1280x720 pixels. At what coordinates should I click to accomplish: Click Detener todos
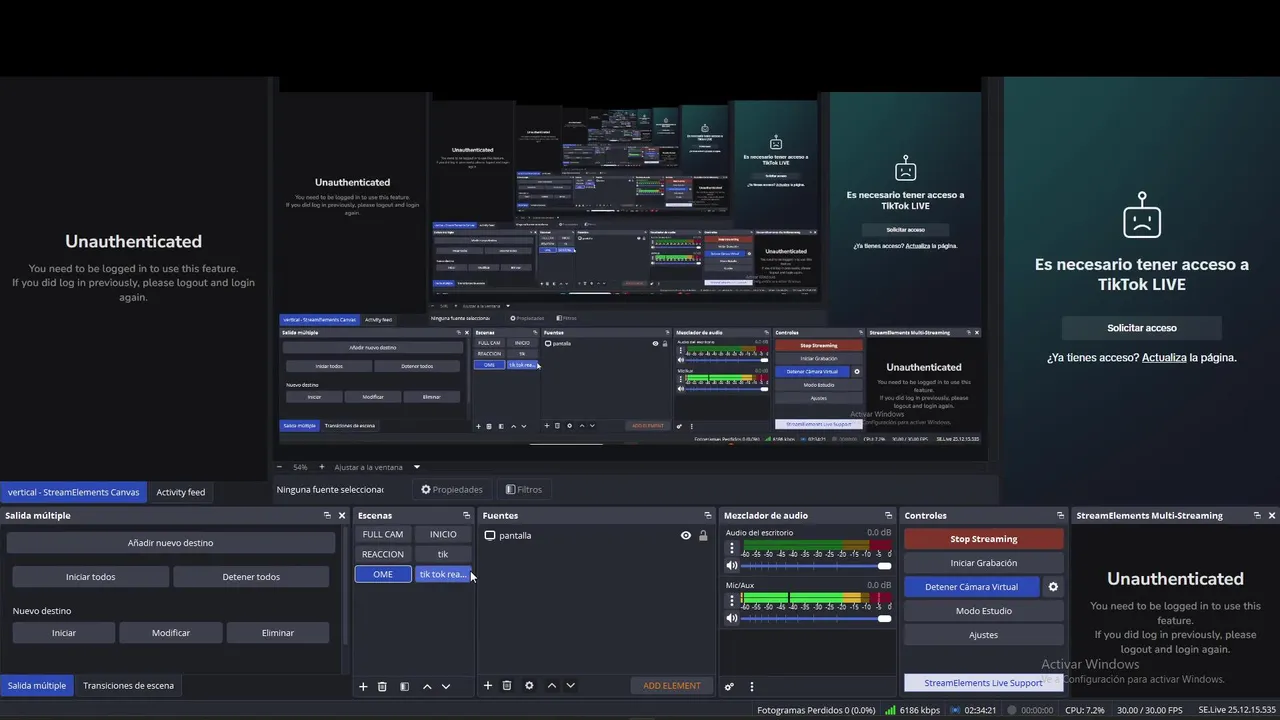[251, 577]
